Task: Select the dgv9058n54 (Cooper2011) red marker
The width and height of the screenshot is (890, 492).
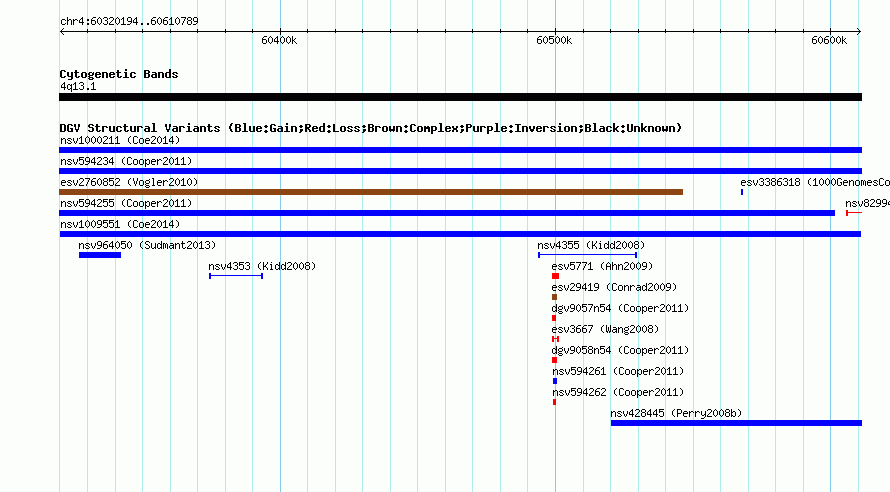Action: click(x=555, y=360)
